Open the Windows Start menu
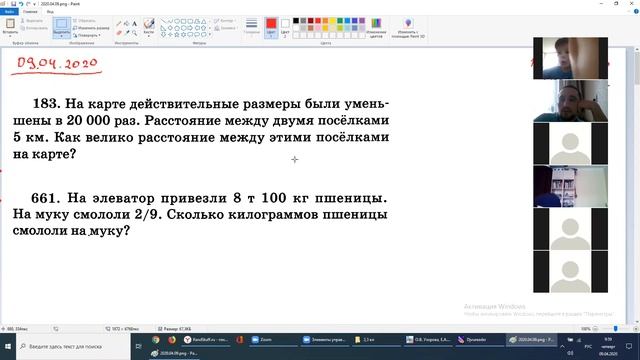 [x=8, y=347]
